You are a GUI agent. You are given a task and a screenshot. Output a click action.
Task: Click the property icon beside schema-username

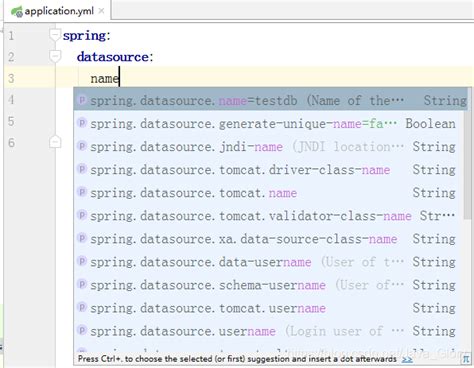82,284
